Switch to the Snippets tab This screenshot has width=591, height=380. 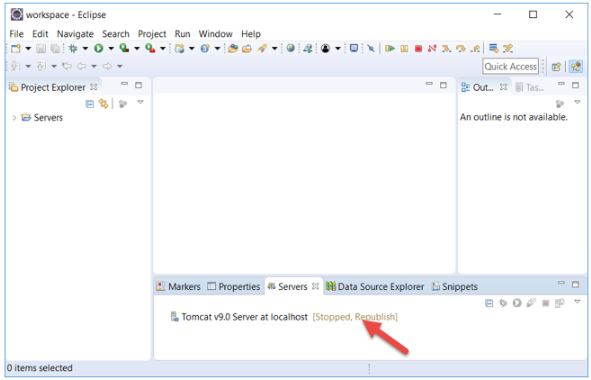[x=455, y=287]
